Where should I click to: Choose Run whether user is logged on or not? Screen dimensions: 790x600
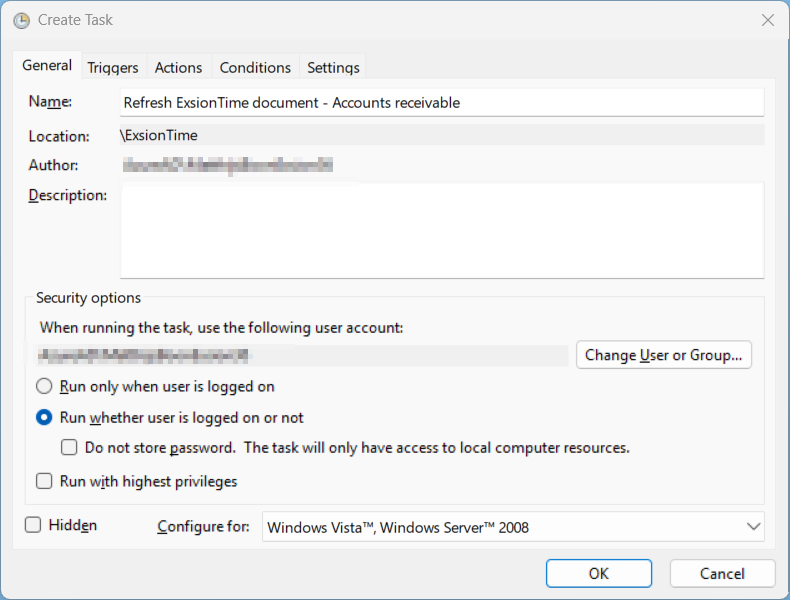pyautogui.click(x=45, y=418)
